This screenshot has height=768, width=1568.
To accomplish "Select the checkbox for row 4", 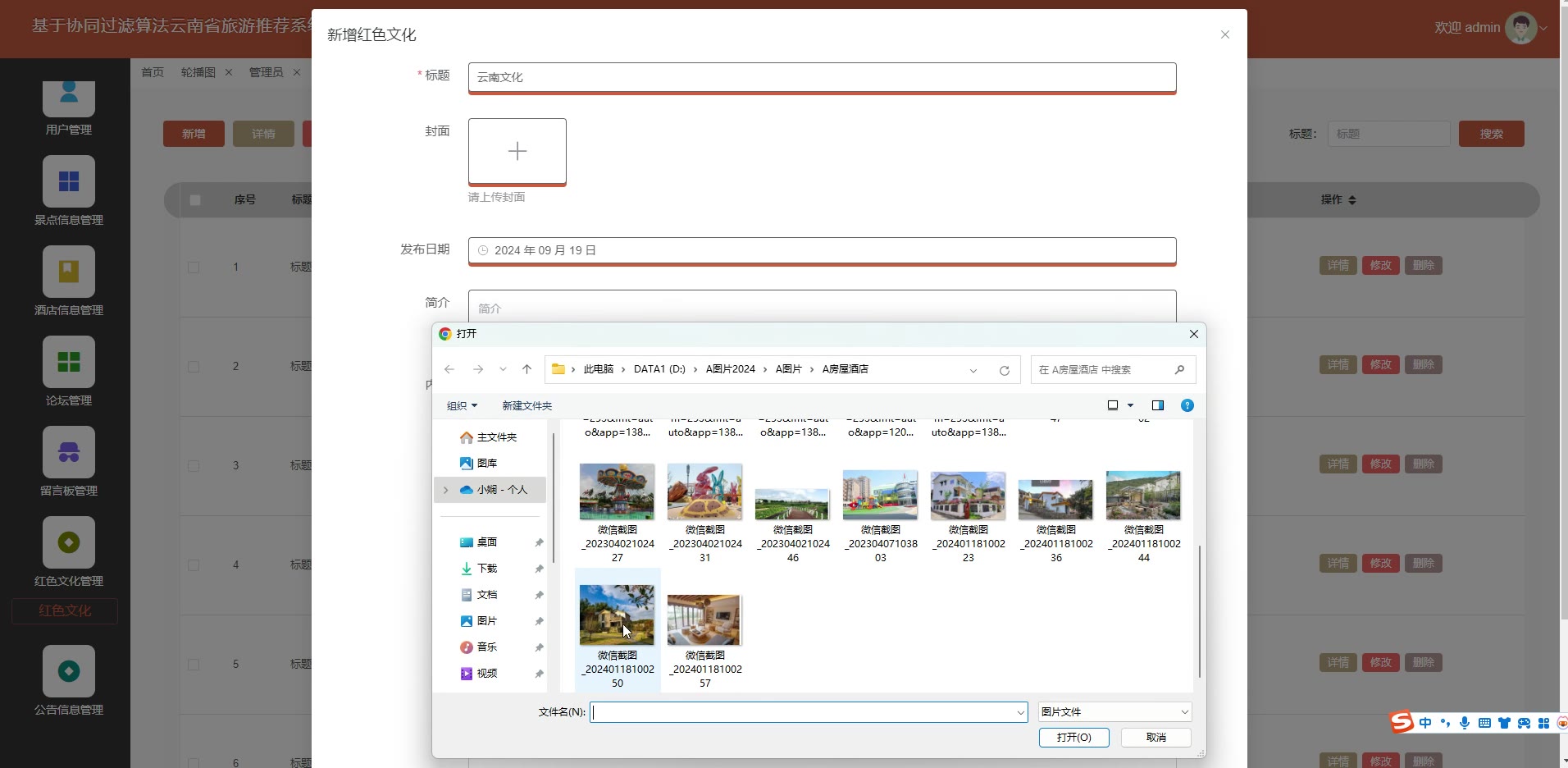I will [x=194, y=565].
